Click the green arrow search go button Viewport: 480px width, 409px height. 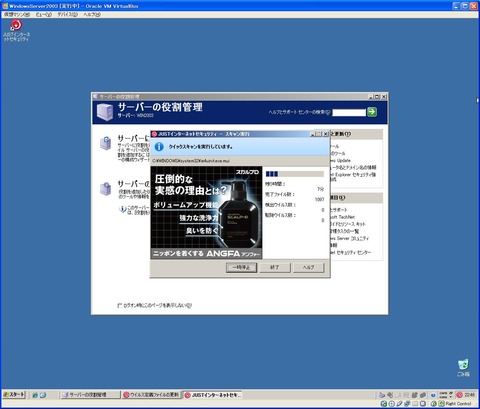(x=372, y=112)
